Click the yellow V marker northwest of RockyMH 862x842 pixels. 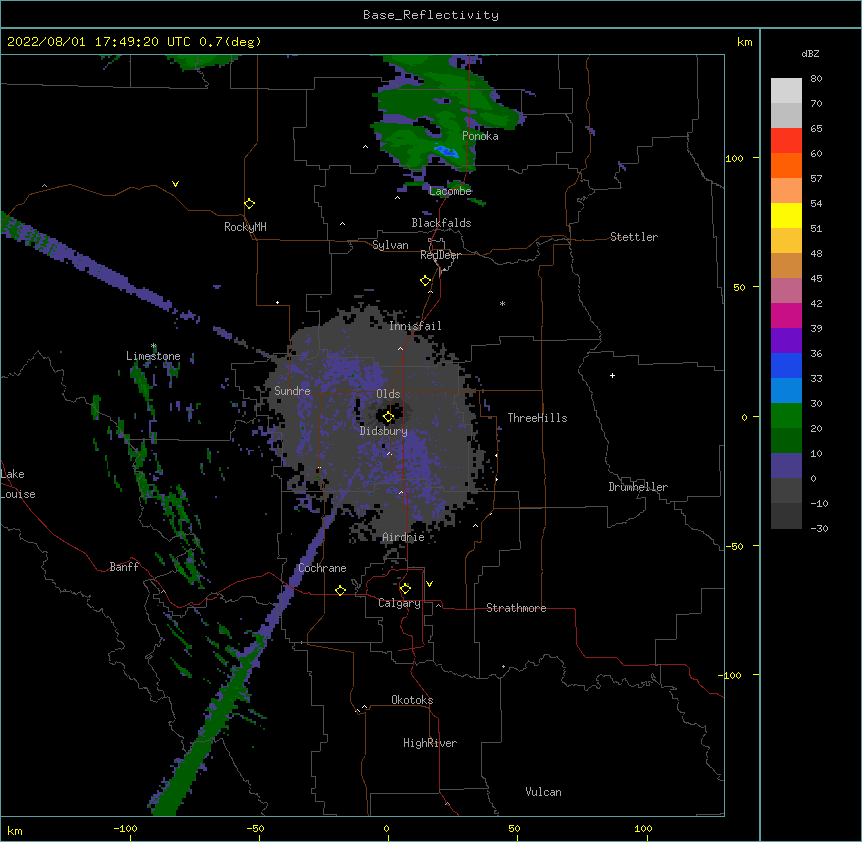[175, 184]
